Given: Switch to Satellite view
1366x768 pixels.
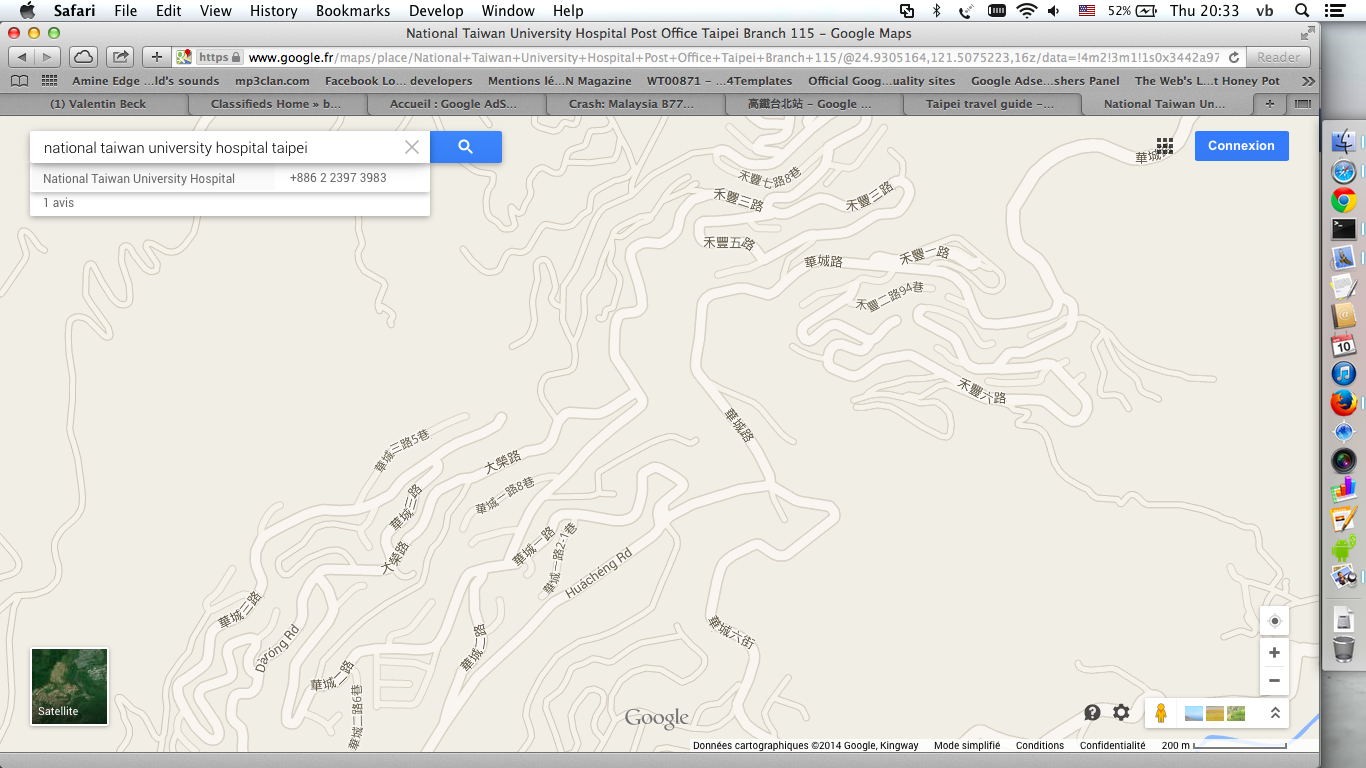Looking at the screenshot, I should 69,686.
